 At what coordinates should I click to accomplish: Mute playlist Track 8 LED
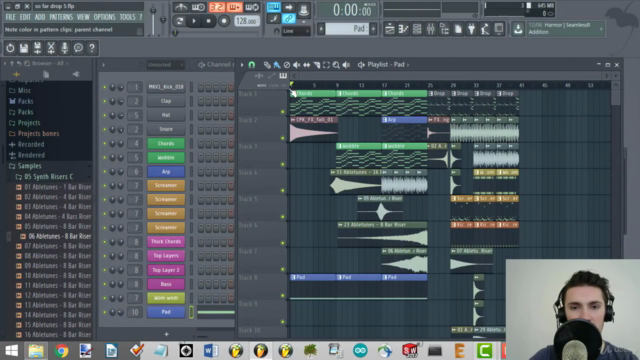(x=282, y=296)
